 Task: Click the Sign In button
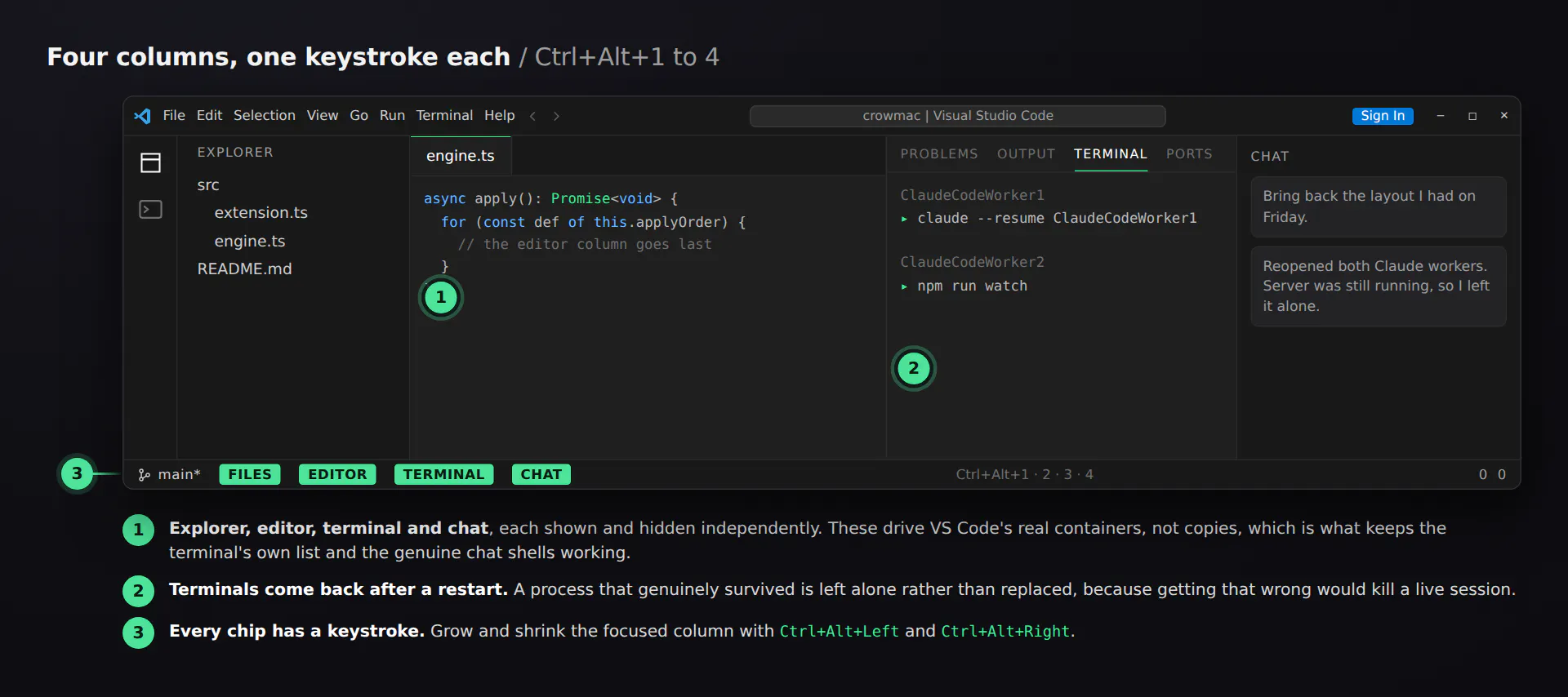[1383, 116]
